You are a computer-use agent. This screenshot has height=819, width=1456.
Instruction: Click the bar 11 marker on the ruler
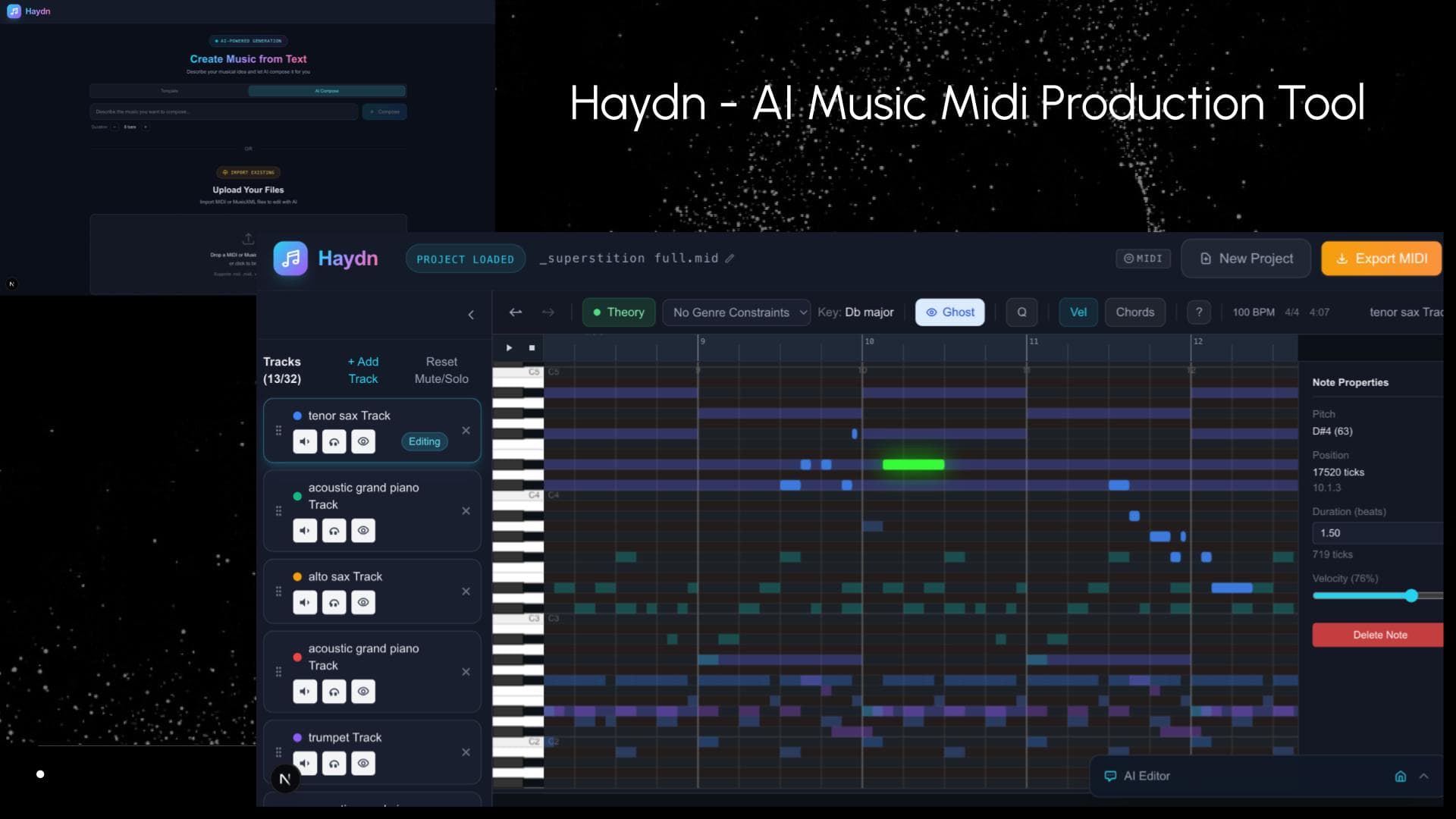pos(1034,341)
